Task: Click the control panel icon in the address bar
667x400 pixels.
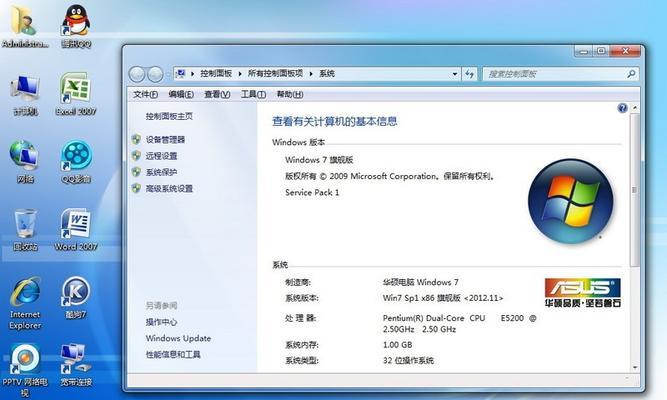Action: (180, 74)
